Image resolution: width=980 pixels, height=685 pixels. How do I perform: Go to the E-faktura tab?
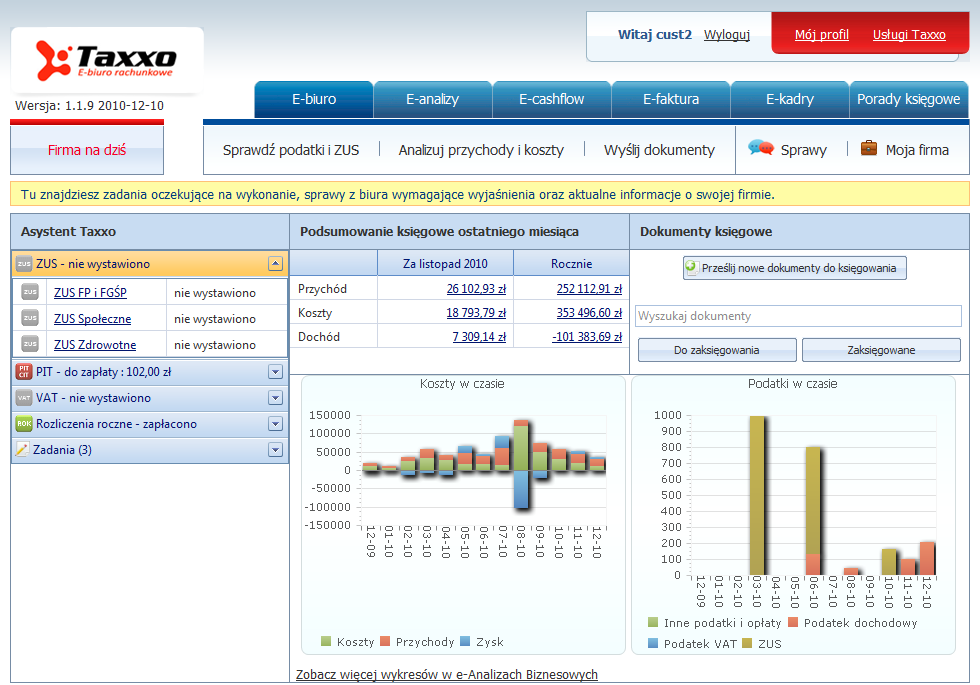pyautogui.click(x=671, y=99)
